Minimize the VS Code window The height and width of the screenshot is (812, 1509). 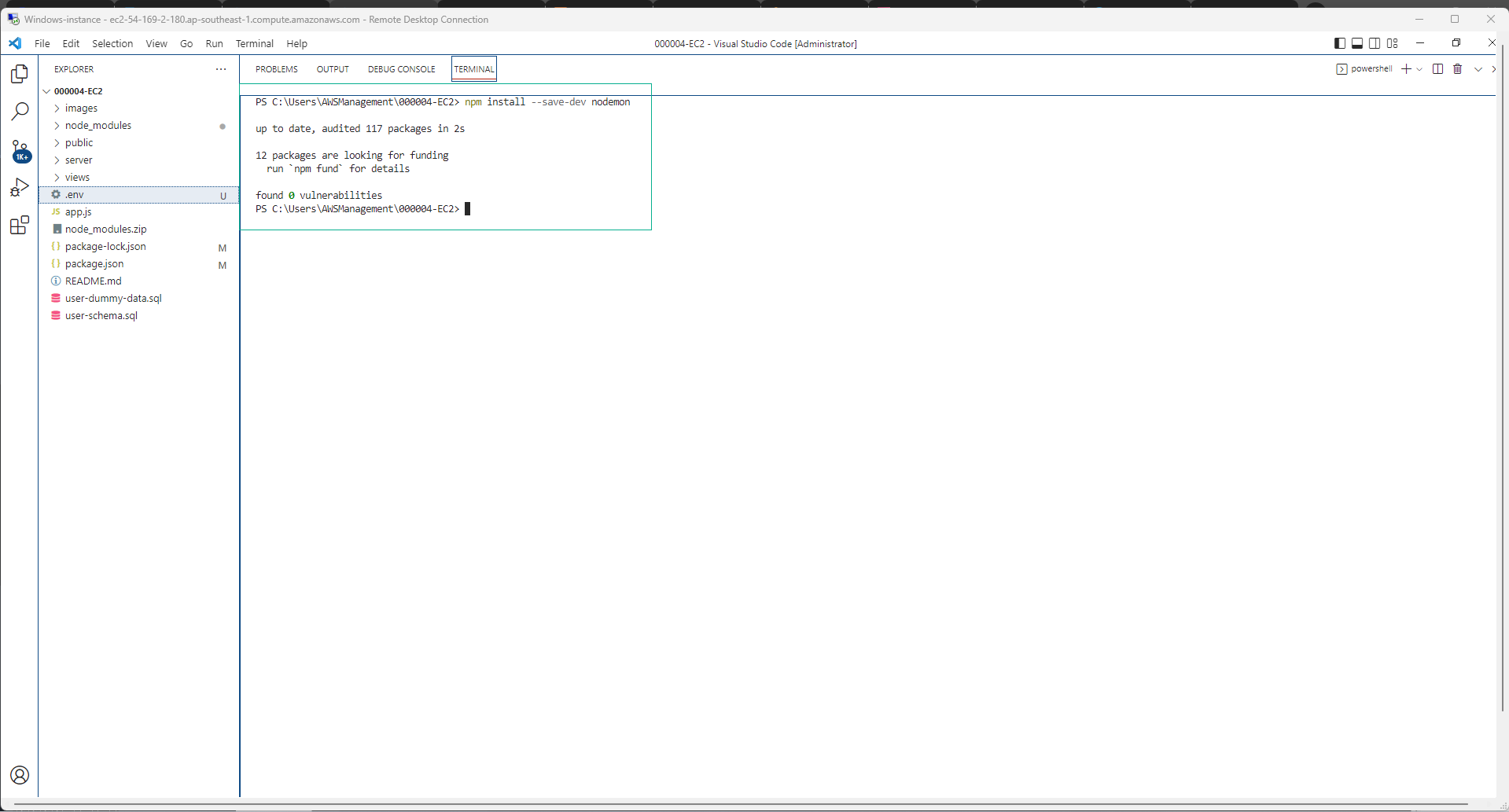(1420, 43)
